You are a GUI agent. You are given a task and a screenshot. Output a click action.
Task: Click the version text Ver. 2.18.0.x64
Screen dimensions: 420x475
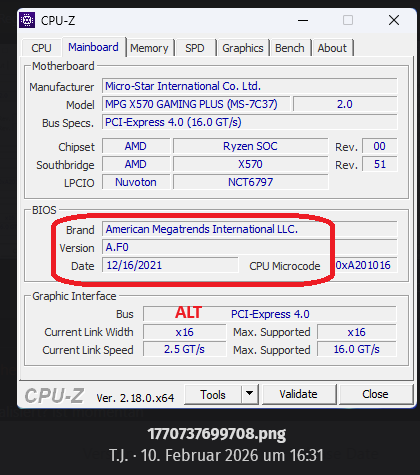(x=135, y=398)
